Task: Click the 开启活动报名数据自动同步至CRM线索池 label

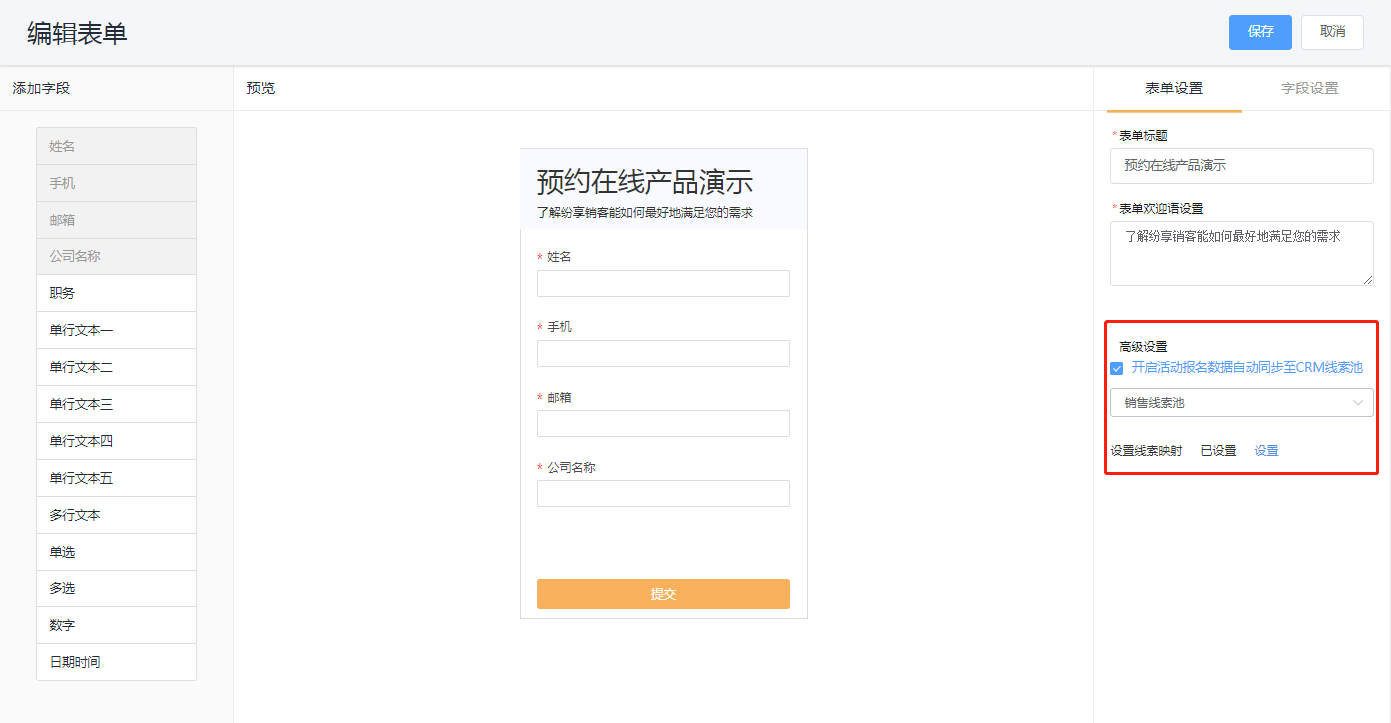Action: click(1247, 368)
